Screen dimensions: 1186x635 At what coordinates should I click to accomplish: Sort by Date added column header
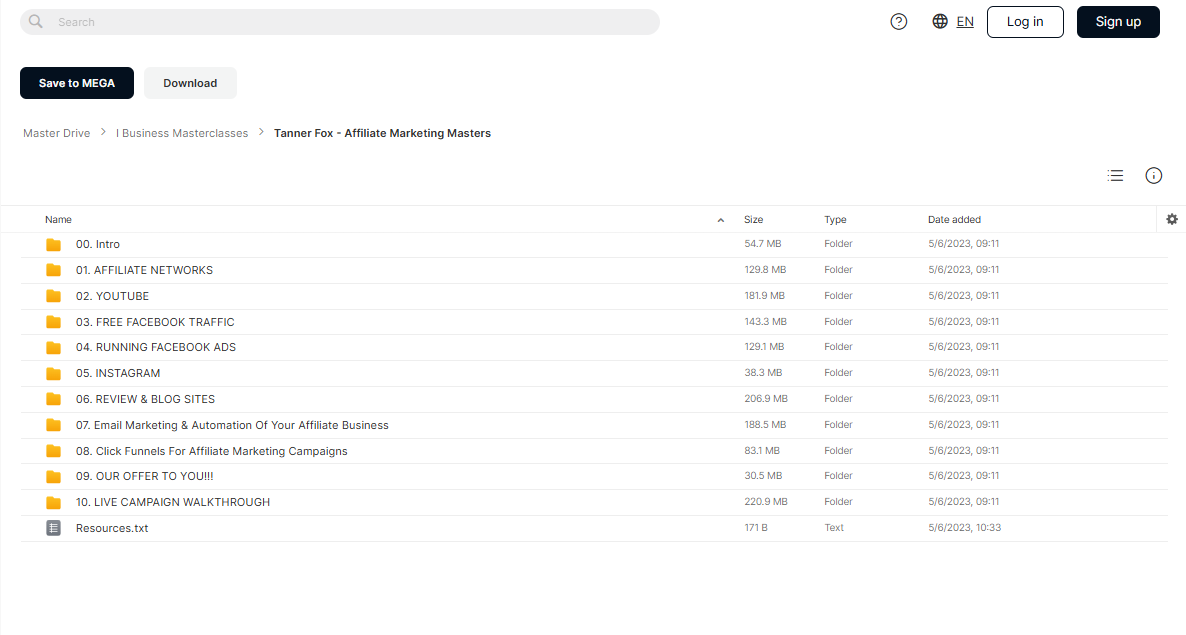coord(954,219)
